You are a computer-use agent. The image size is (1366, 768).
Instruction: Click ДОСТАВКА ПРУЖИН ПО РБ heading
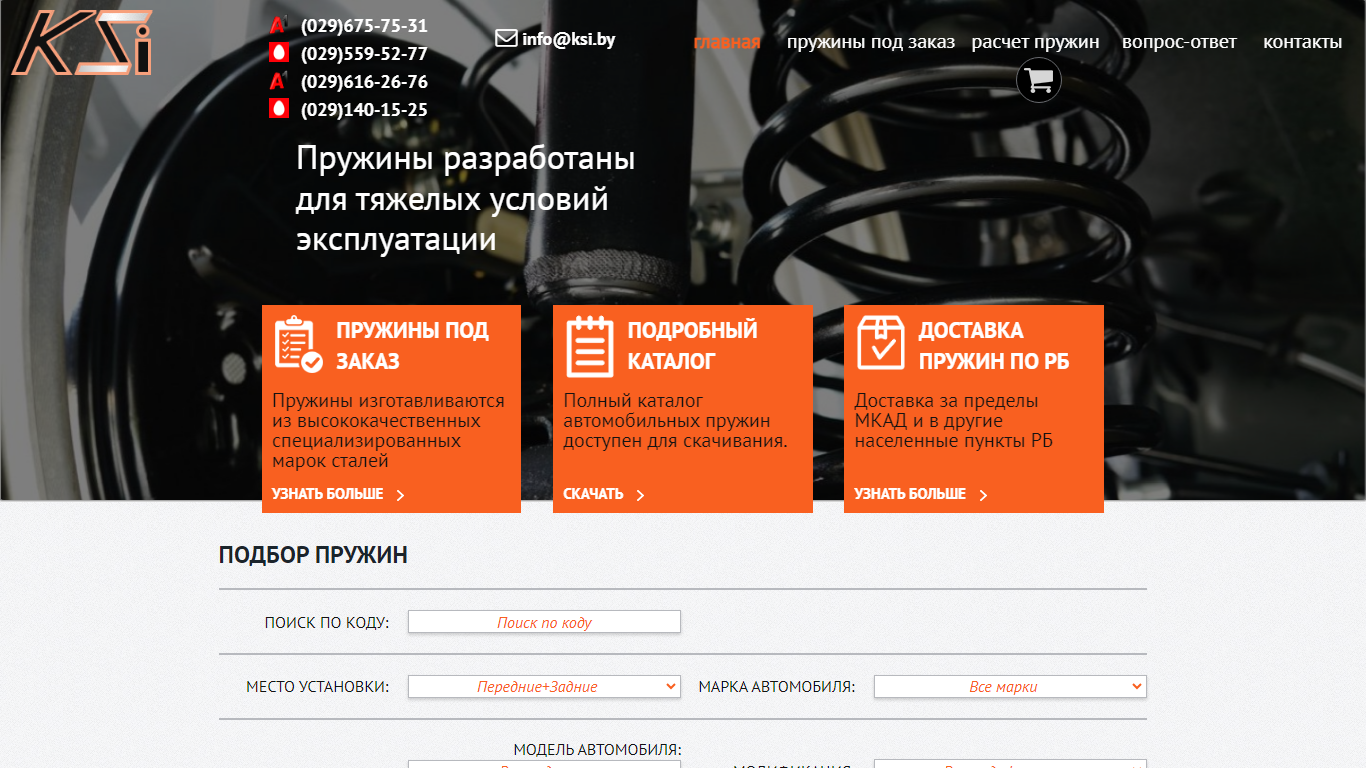tap(994, 346)
